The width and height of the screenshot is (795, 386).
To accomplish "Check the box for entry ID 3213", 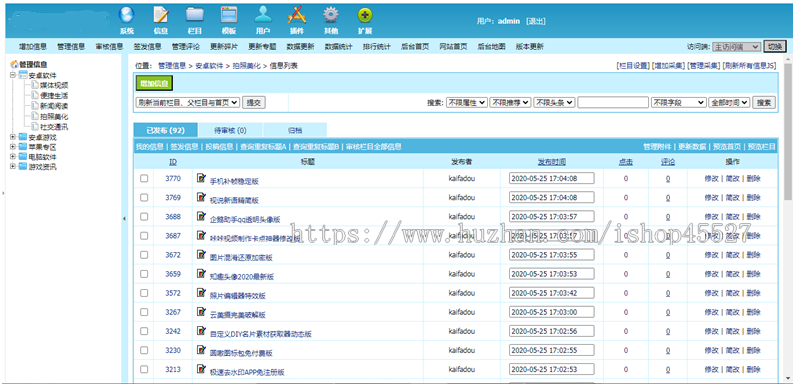I will pos(144,369).
